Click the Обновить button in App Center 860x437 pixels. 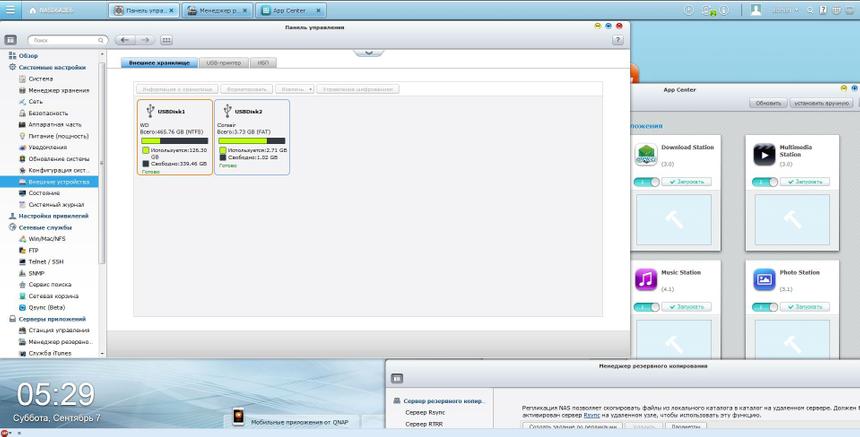[x=768, y=103]
